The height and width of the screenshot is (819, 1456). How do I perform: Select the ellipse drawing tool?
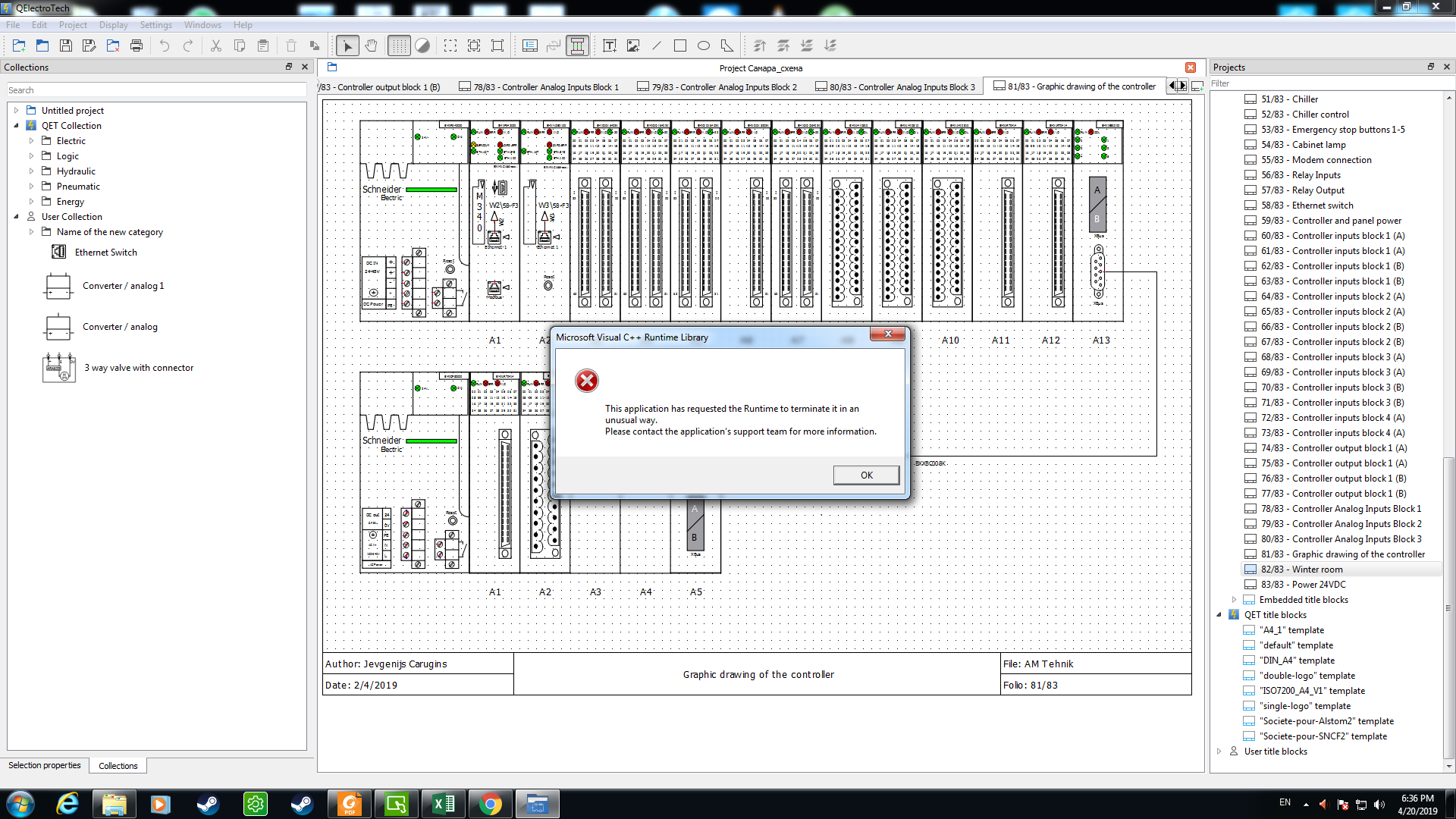click(704, 46)
